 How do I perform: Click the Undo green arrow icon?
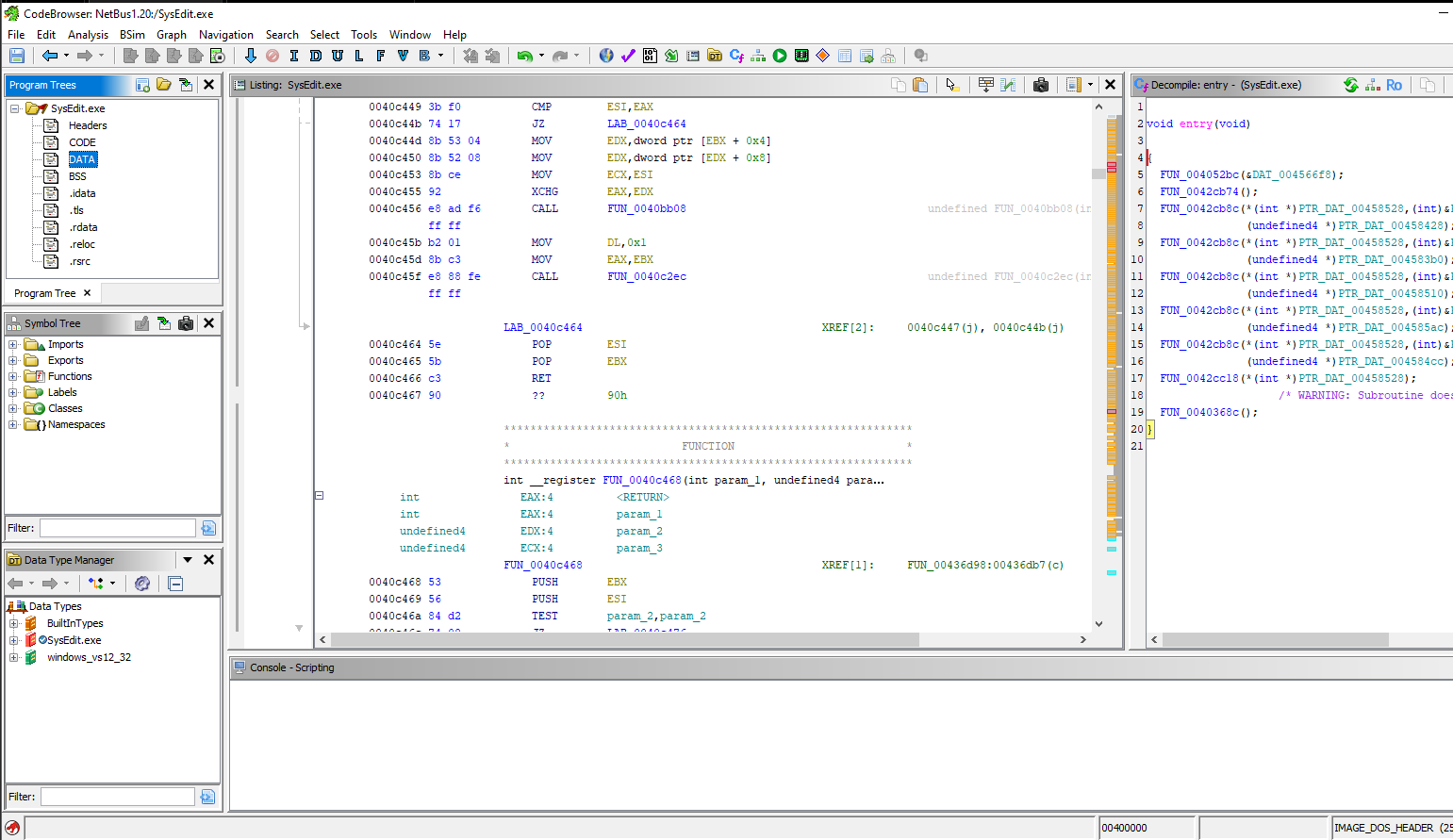point(525,56)
